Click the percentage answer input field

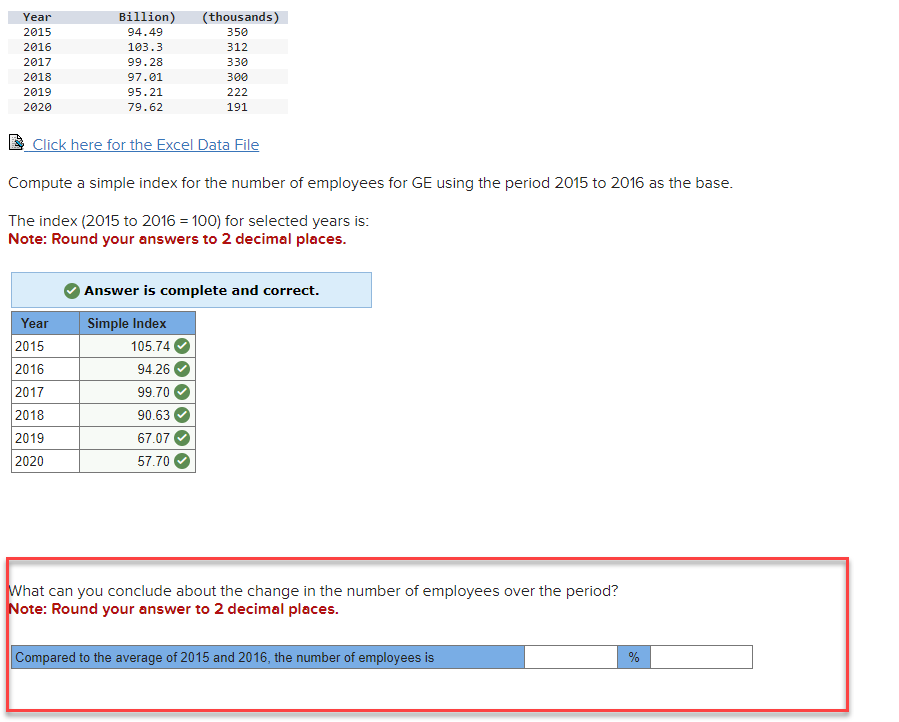point(570,656)
